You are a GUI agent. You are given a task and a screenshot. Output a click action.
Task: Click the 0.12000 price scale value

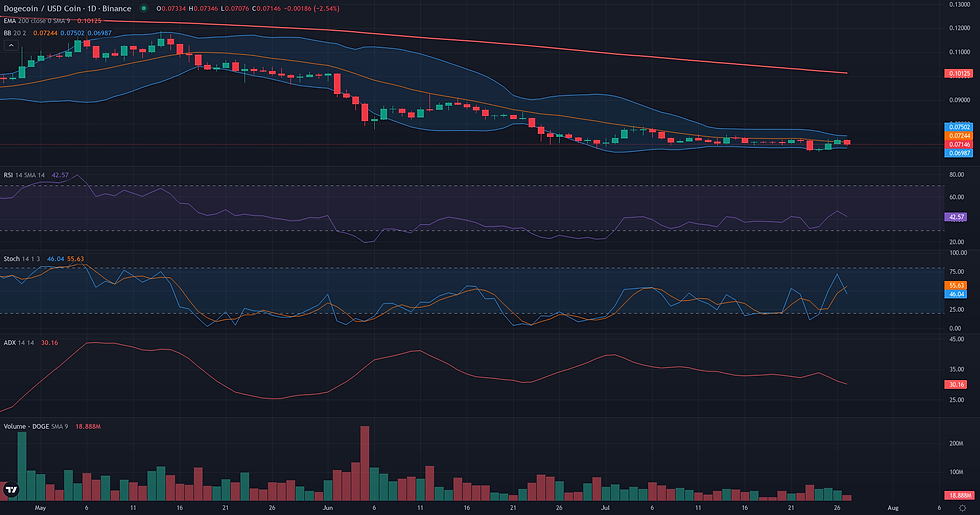click(959, 28)
